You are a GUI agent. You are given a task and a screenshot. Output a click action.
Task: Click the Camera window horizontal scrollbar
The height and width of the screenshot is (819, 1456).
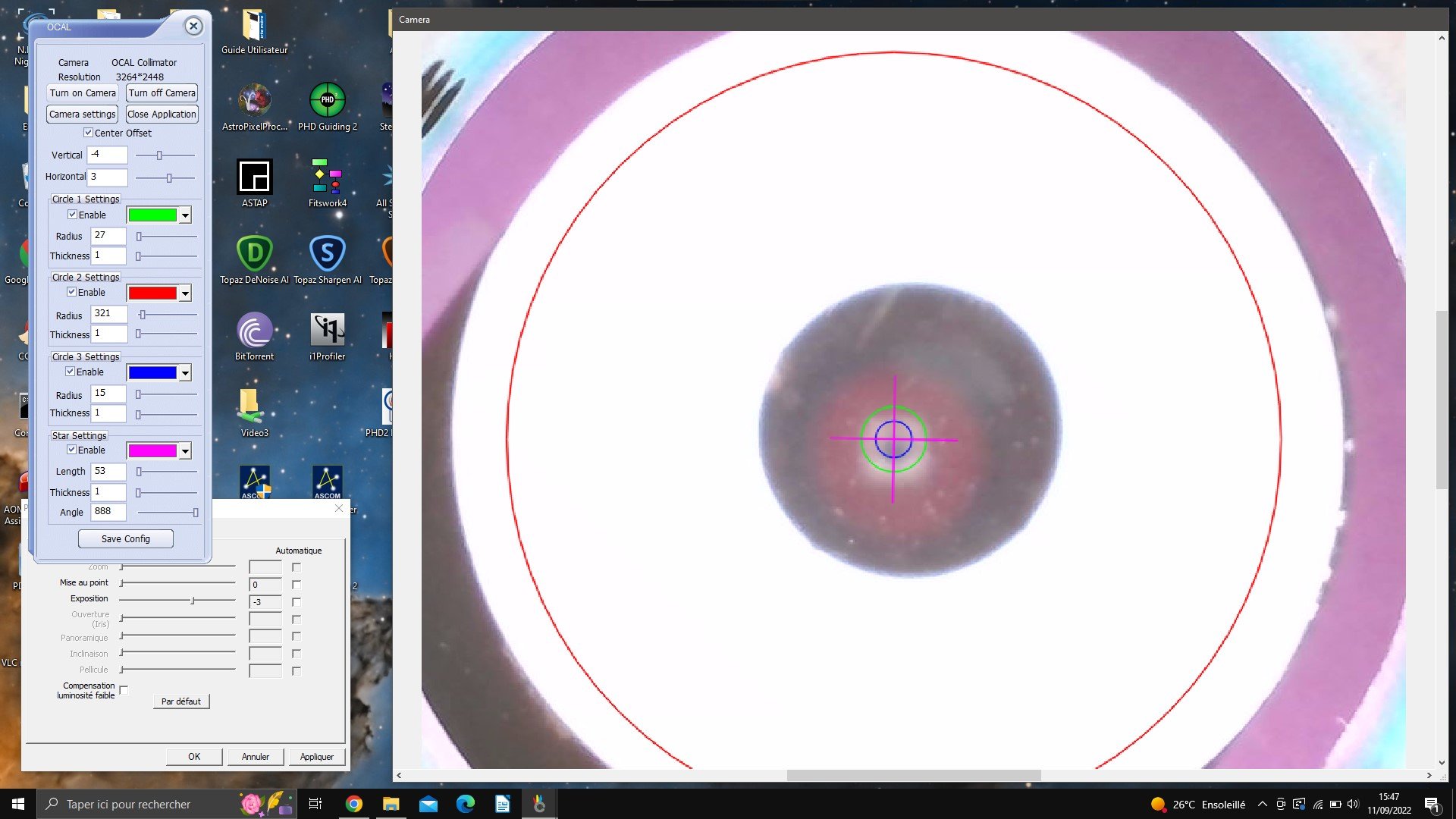[x=914, y=775]
